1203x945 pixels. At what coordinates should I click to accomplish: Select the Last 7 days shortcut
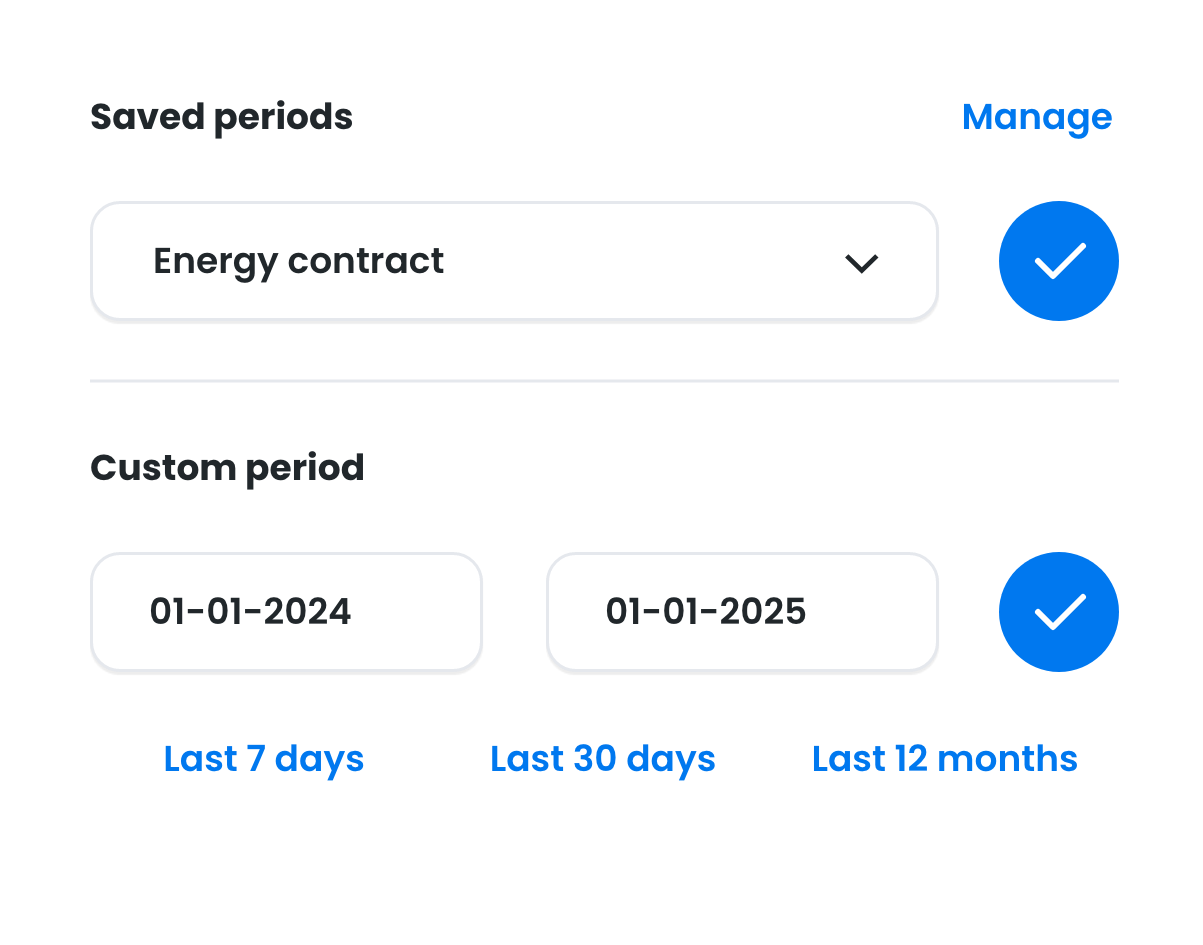click(263, 759)
